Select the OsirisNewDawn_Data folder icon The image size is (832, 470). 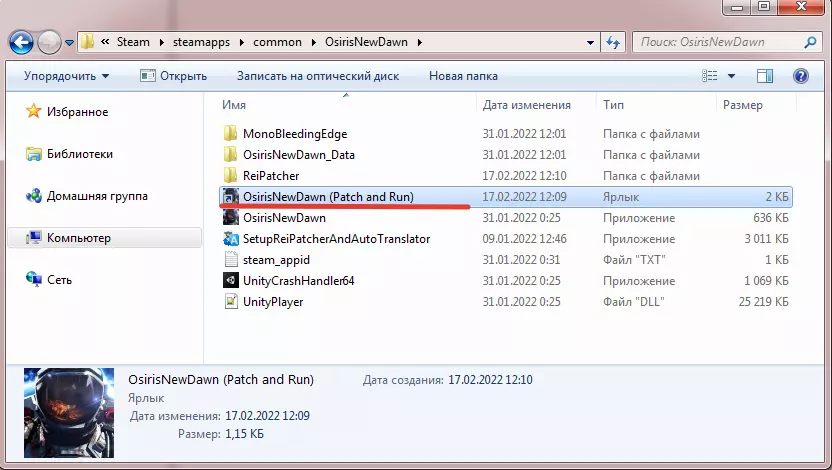pos(230,155)
